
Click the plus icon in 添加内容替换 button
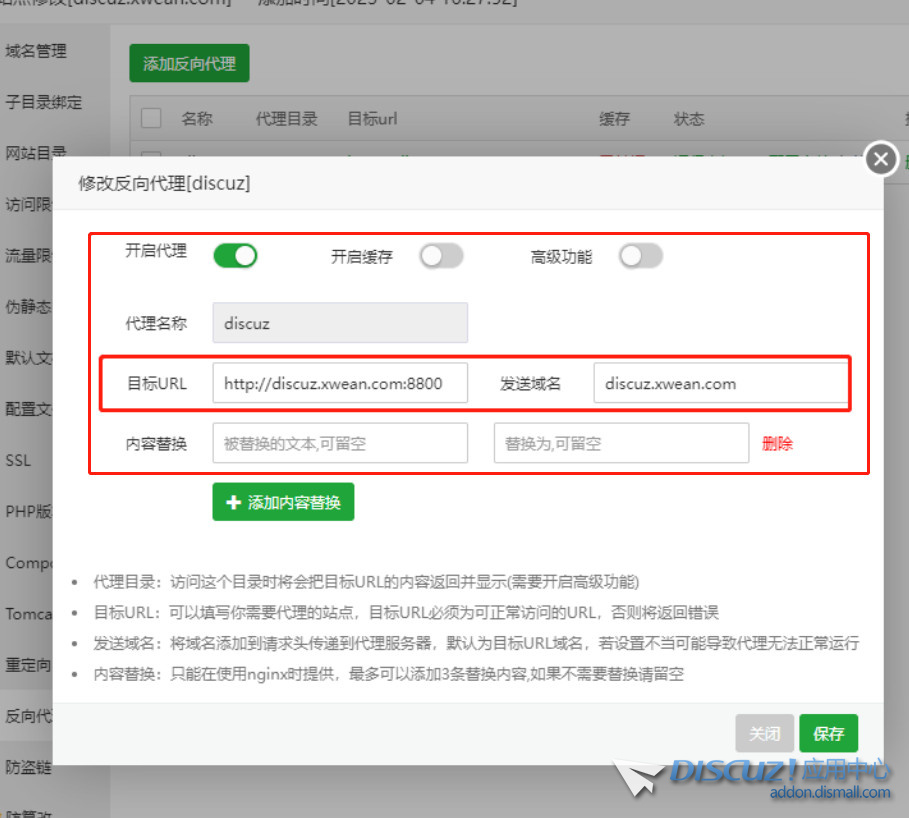(x=233, y=502)
